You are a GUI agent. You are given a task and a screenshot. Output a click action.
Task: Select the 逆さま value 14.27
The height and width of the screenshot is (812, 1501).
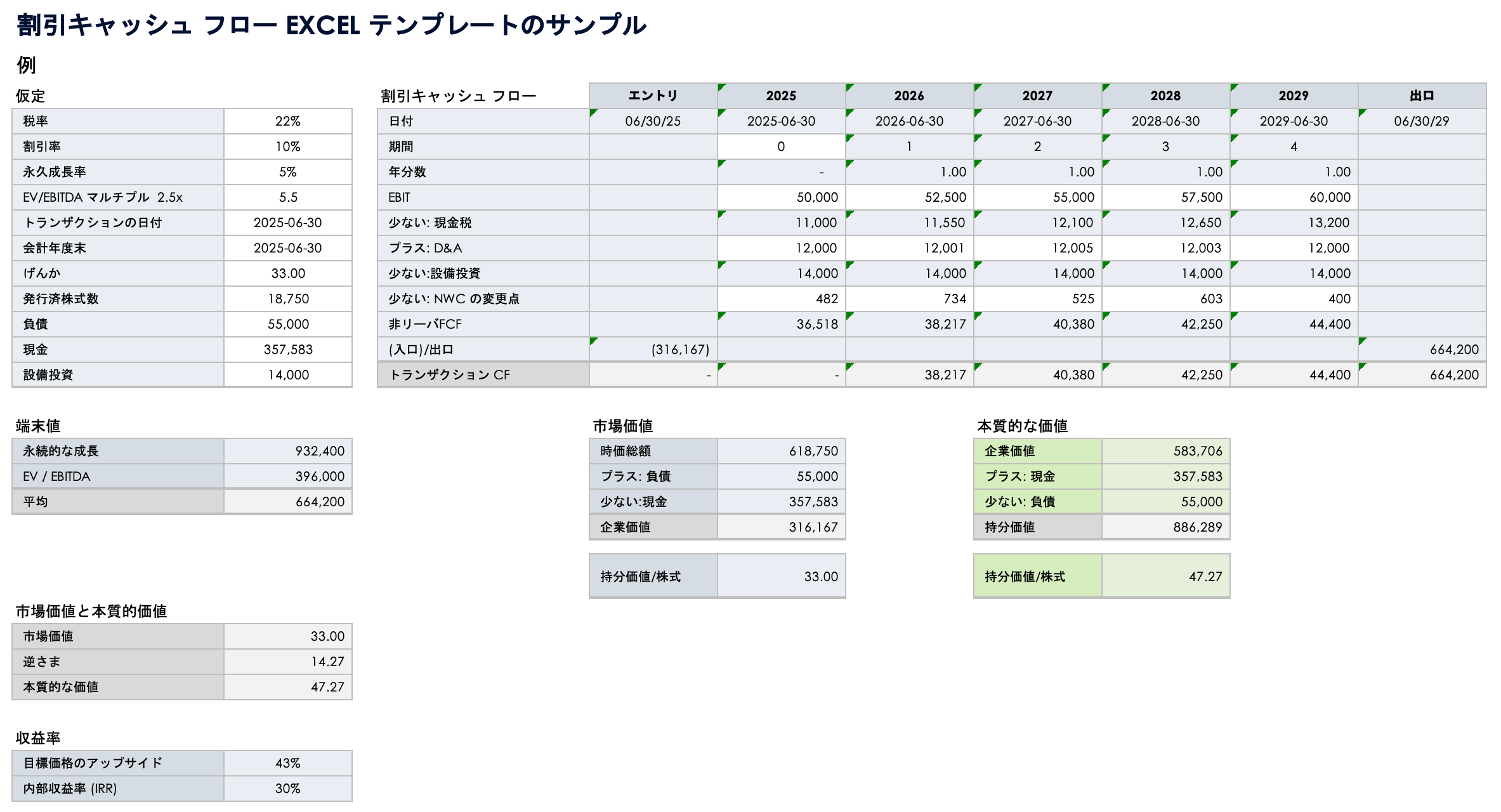pos(288,662)
